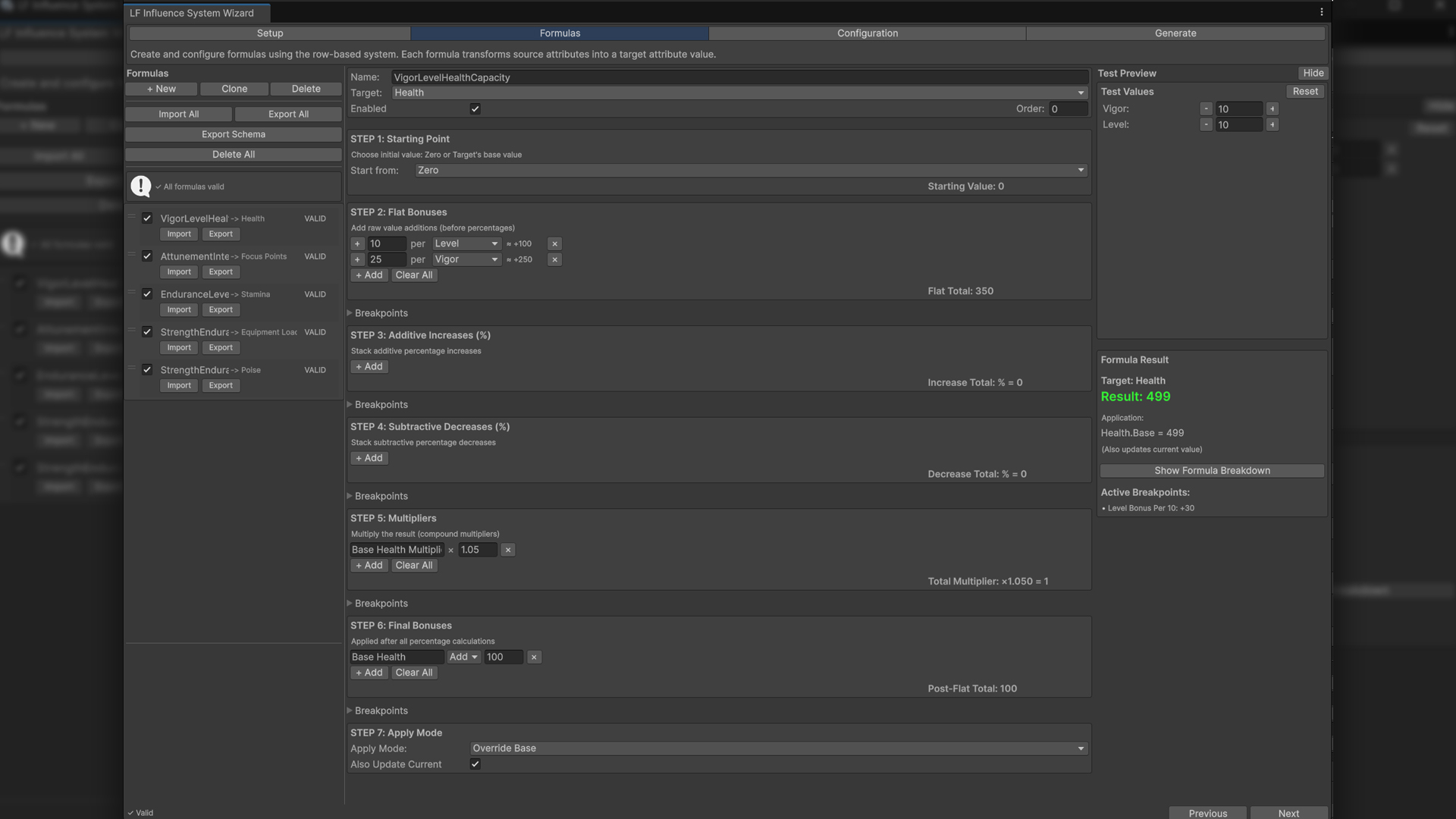Disable 'Also Update Current' in Step 7

pyautogui.click(x=475, y=764)
